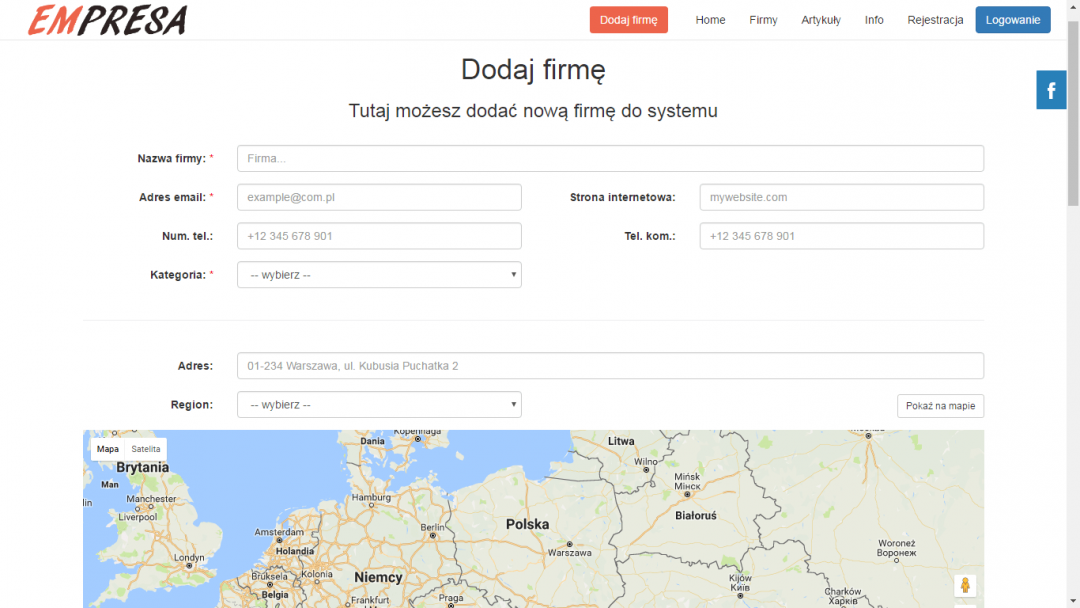Click the Adres email input field
Viewport: 1080px width, 608px height.
tap(379, 197)
